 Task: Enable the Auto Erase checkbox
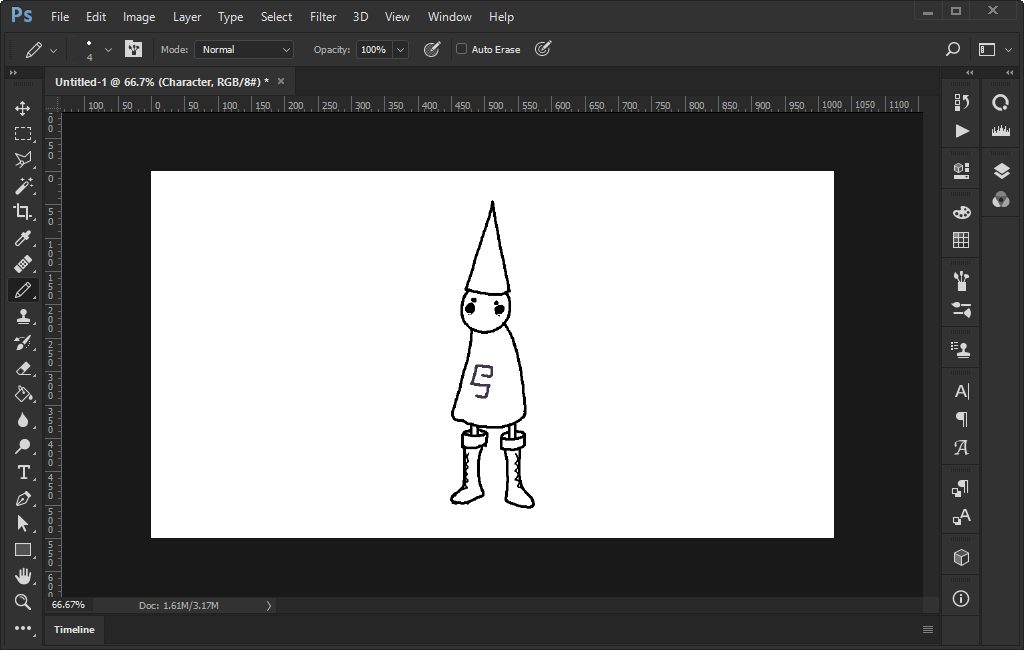pyautogui.click(x=461, y=49)
